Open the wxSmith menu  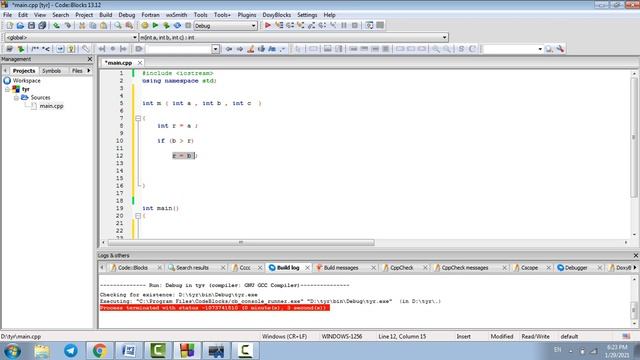coord(176,15)
